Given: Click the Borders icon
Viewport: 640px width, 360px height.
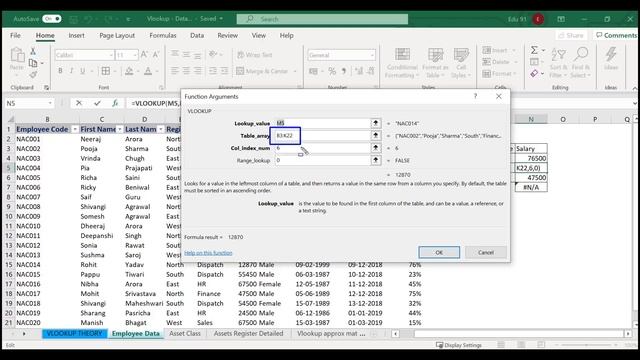Looking at the screenshot, I should coord(106,71).
